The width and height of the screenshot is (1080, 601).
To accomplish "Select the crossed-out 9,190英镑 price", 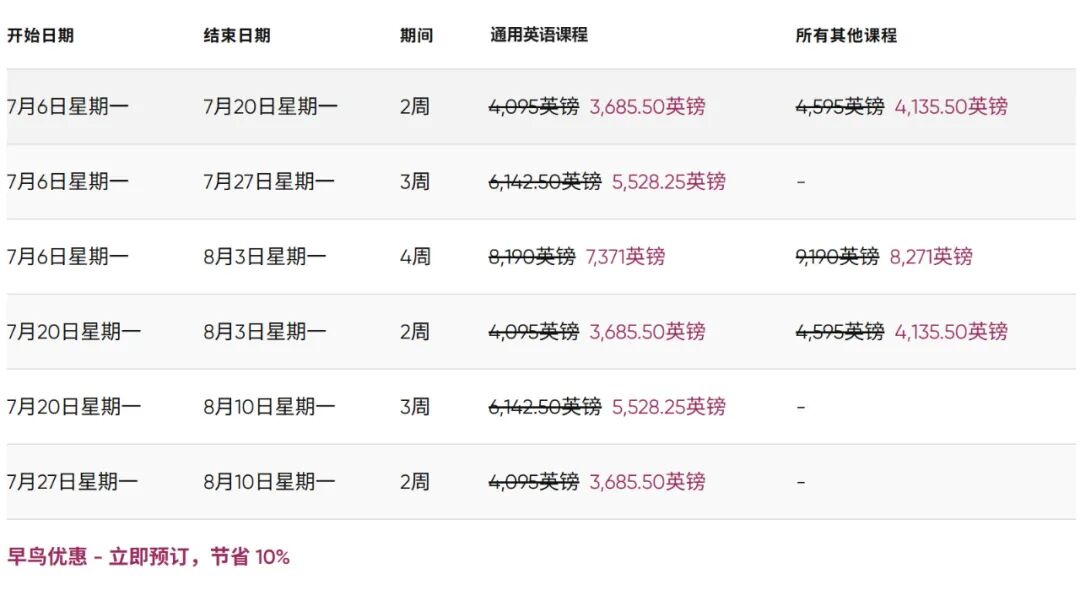I will 837,257.
